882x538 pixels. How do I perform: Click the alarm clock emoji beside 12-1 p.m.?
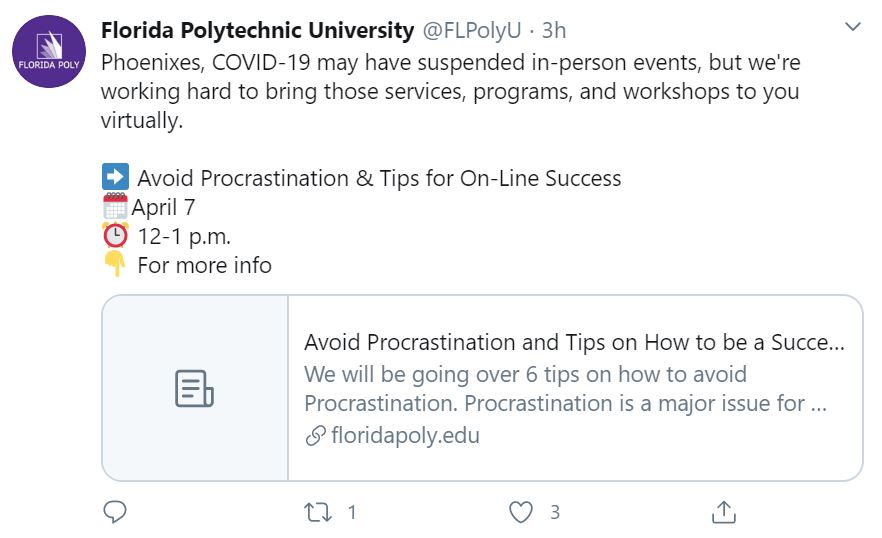pyautogui.click(x=115, y=235)
